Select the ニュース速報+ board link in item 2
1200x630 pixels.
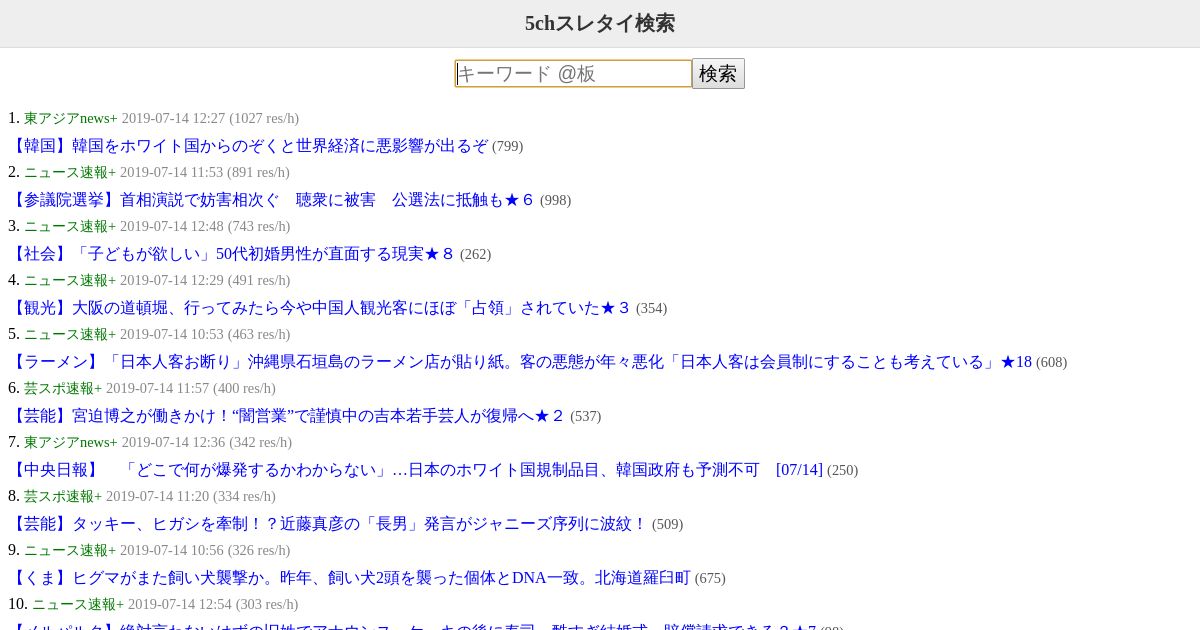pyautogui.click(x=70, y=172)
